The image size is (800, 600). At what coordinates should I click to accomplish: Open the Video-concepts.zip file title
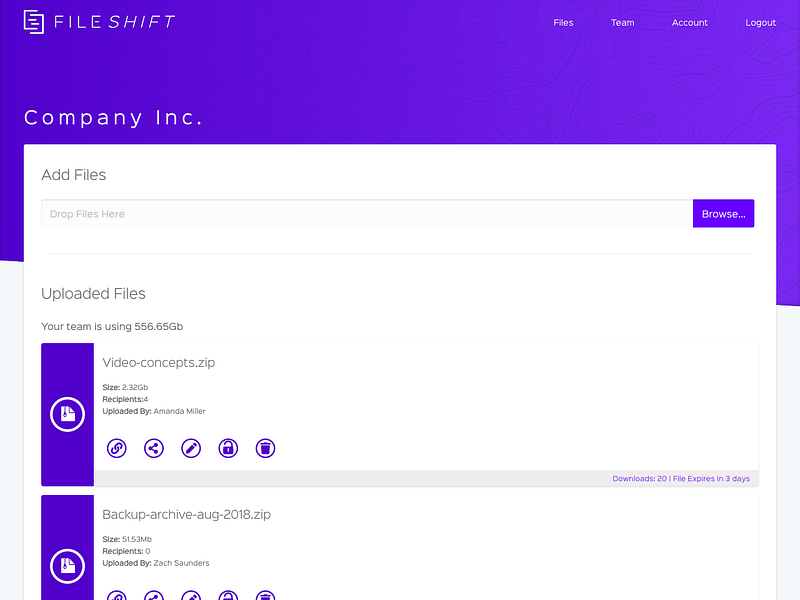point(159,363)
